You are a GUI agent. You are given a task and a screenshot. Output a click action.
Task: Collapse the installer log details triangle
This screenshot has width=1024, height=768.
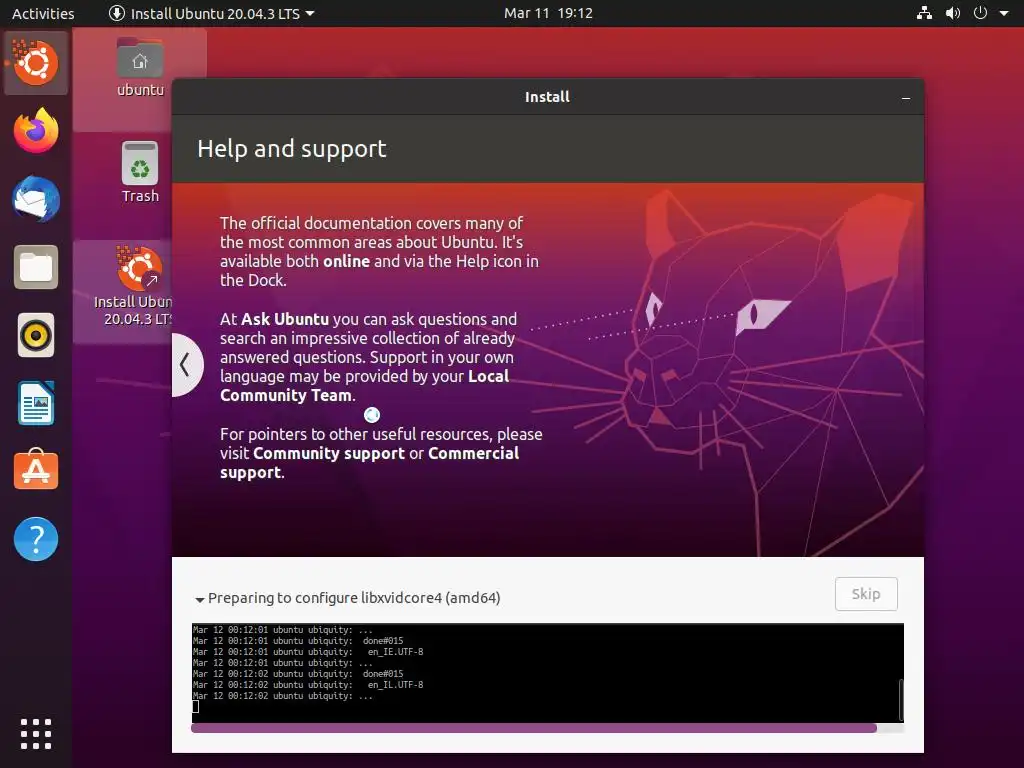pos(200,599)
